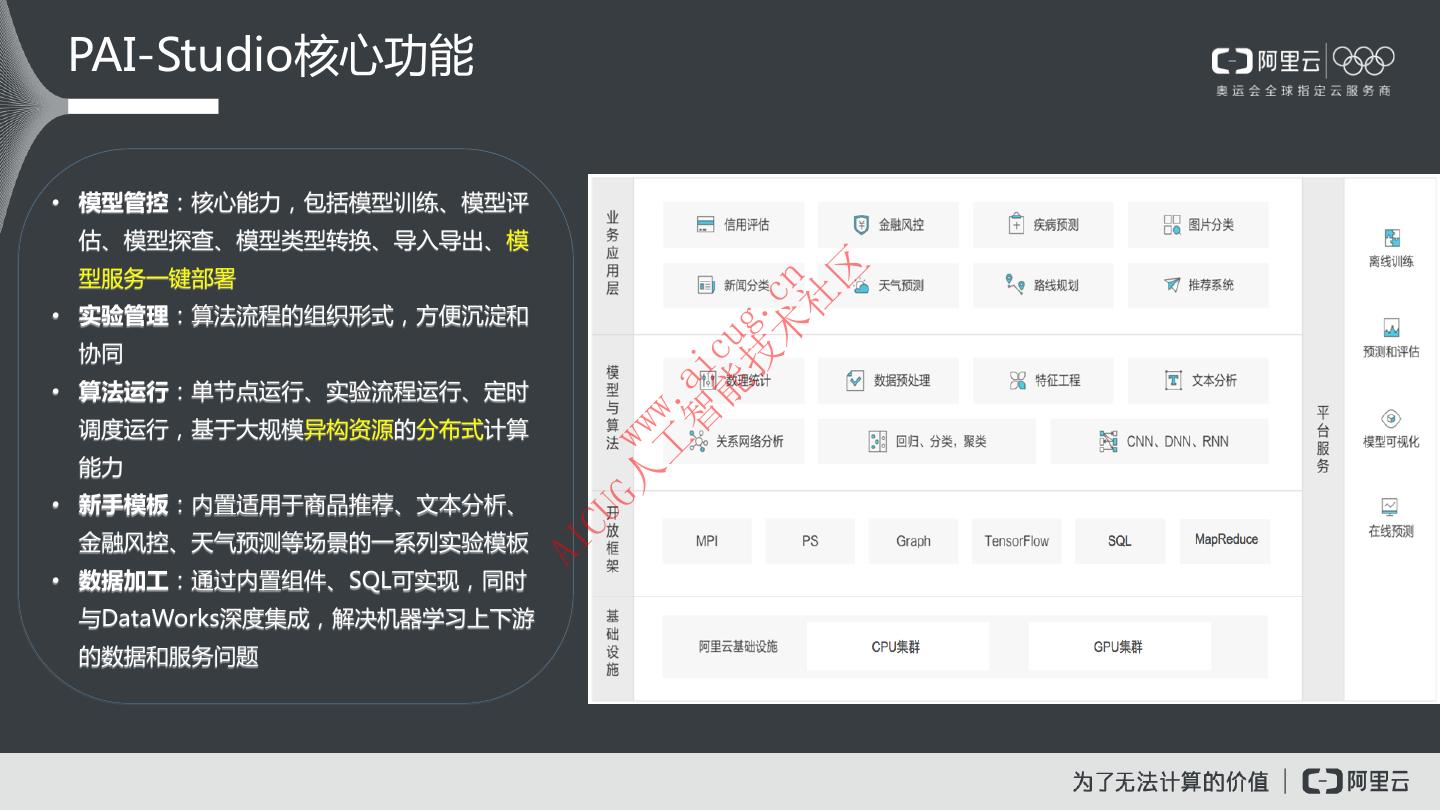Click the 模型可视化 text label

1391,442
